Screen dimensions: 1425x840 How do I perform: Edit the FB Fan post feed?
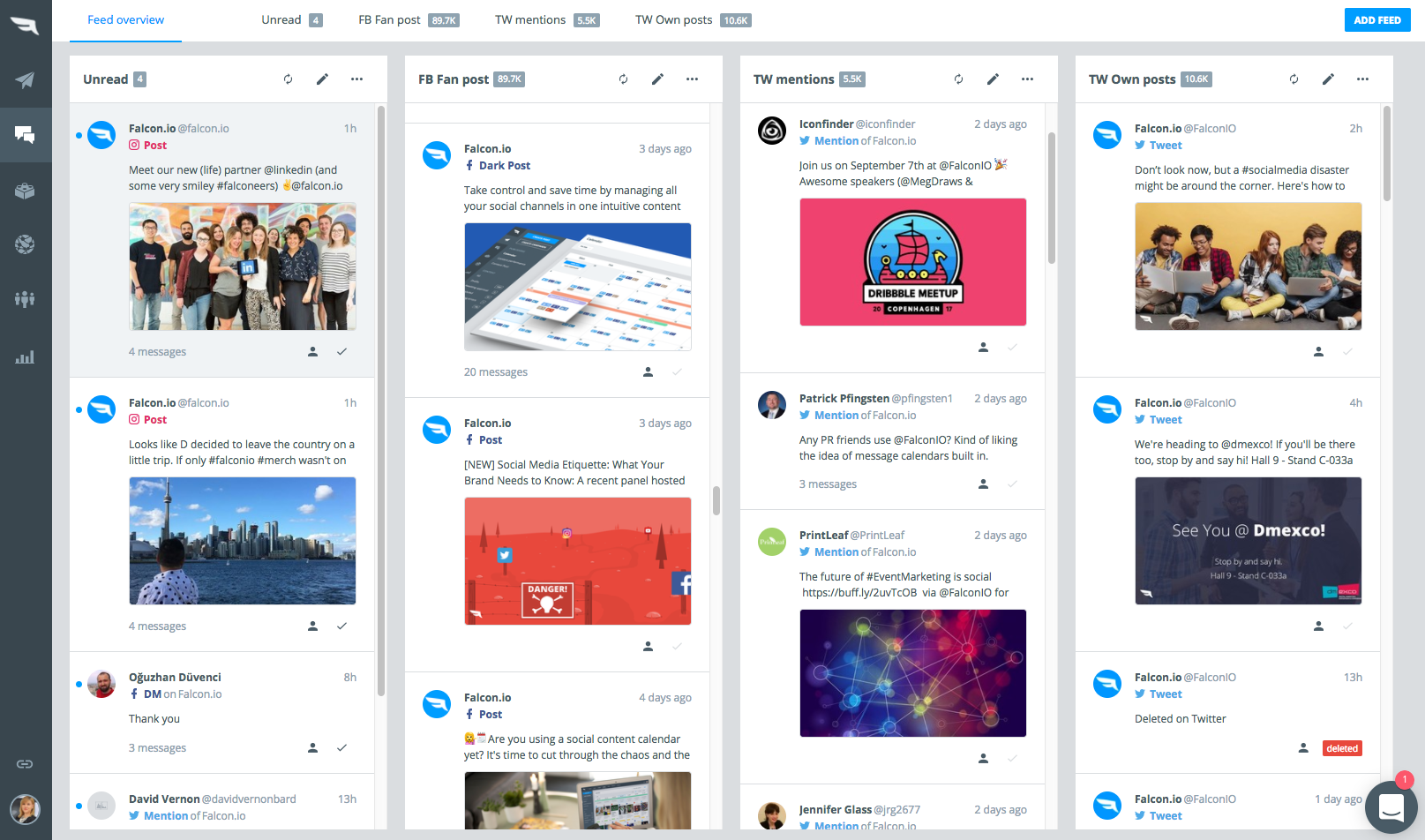coord(657,79)
